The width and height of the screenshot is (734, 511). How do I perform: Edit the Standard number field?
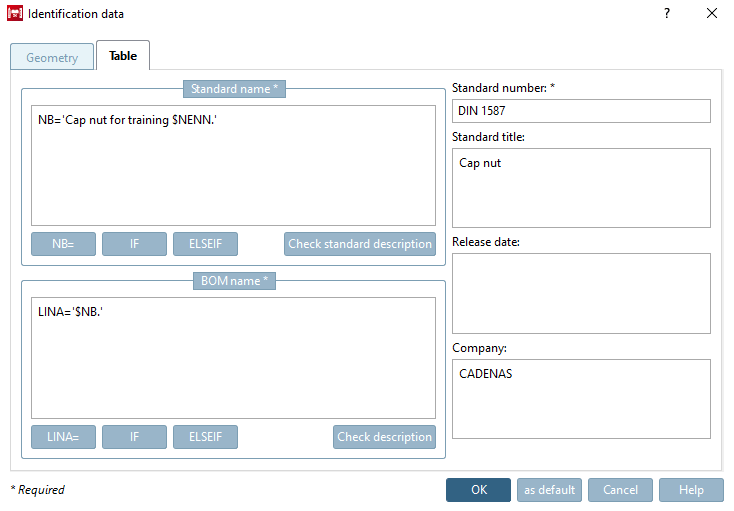pos(581,111)
